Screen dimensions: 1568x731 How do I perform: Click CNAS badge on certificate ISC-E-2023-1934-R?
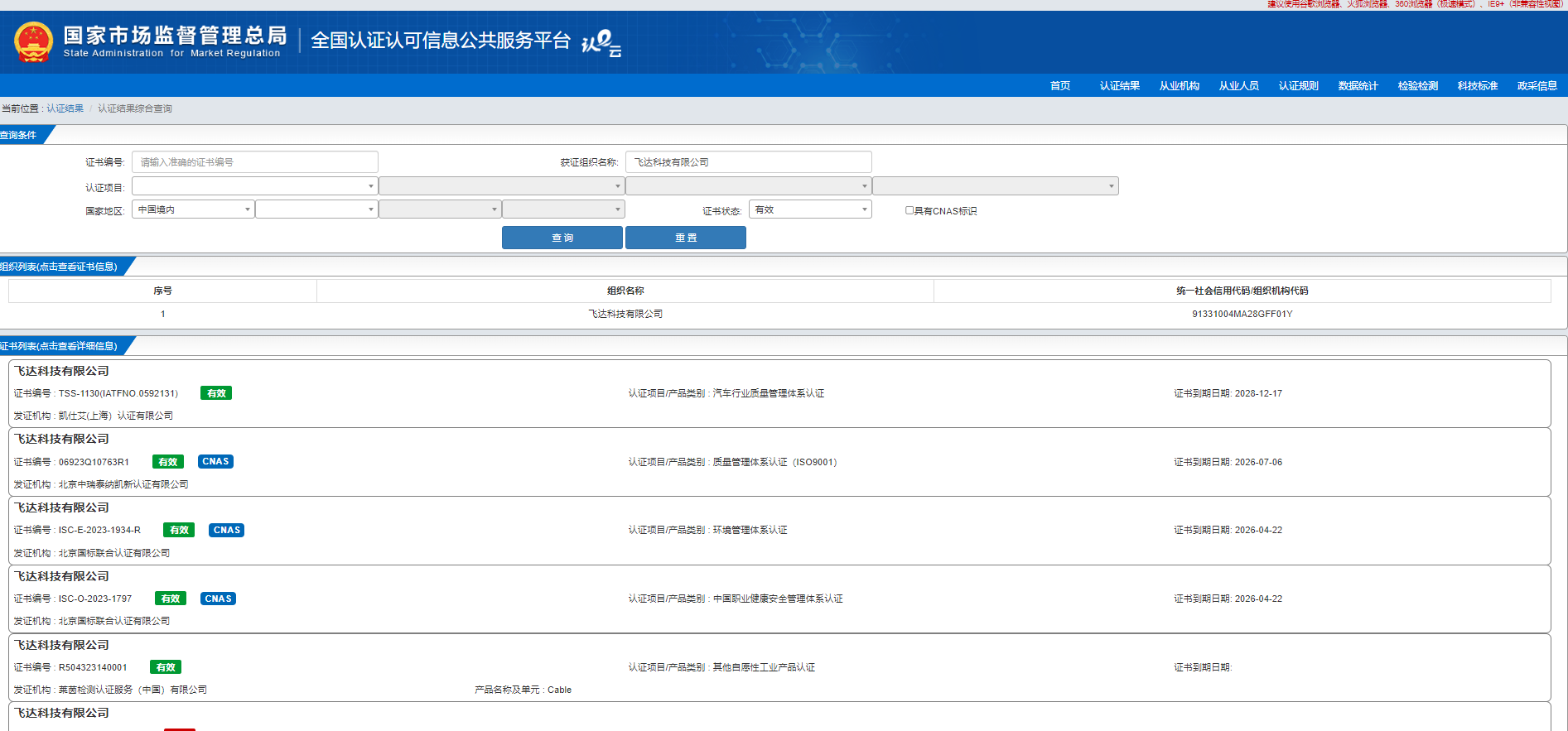click(226, 531)
